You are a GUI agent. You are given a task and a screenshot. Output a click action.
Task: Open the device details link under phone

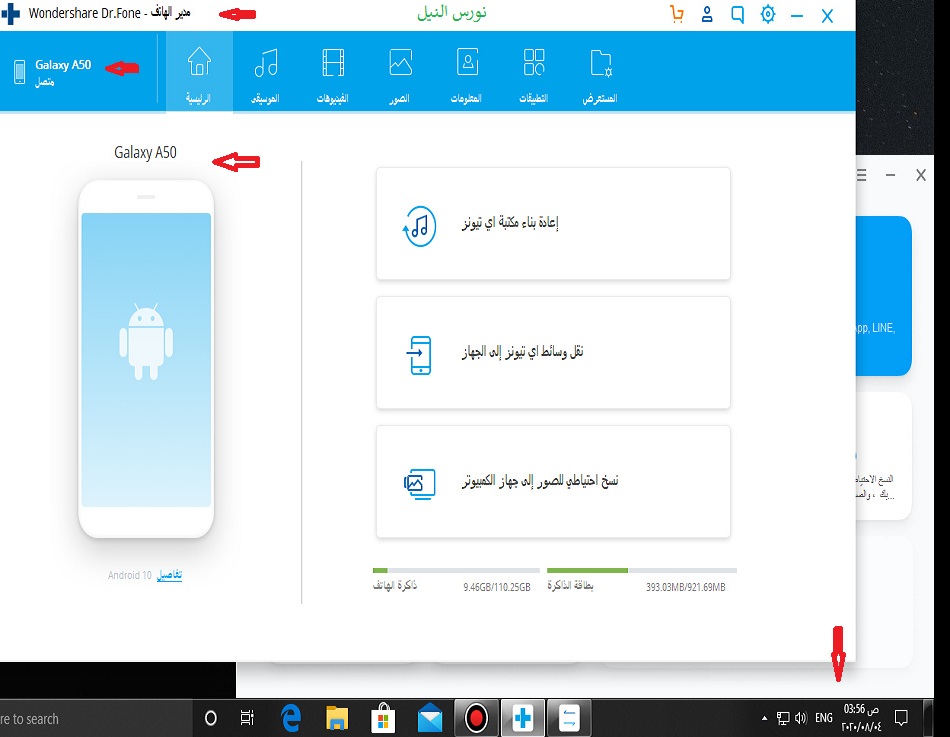[x=169, y=575]
